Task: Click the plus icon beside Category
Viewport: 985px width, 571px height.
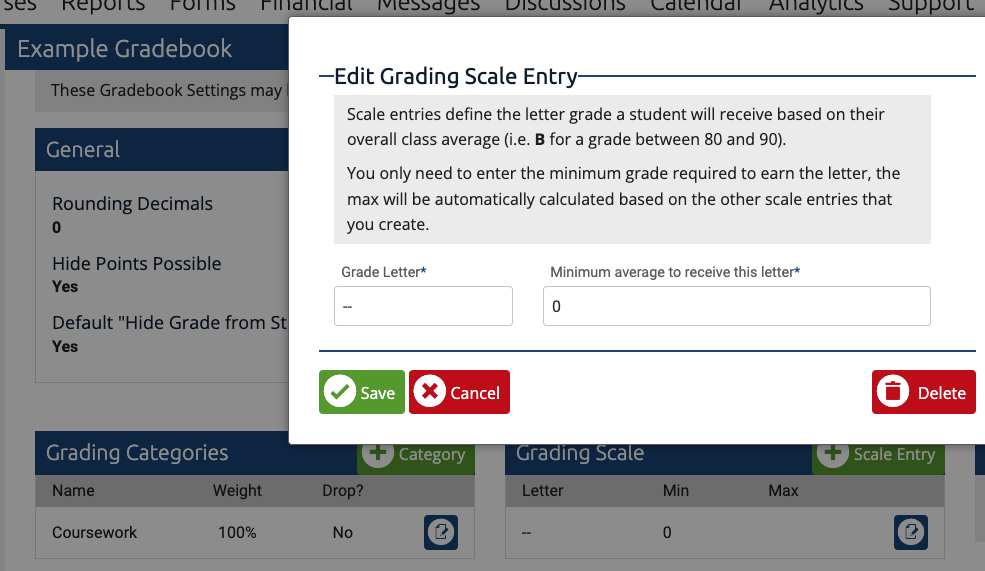Action: pyautogui.click(x=378, y=453)
